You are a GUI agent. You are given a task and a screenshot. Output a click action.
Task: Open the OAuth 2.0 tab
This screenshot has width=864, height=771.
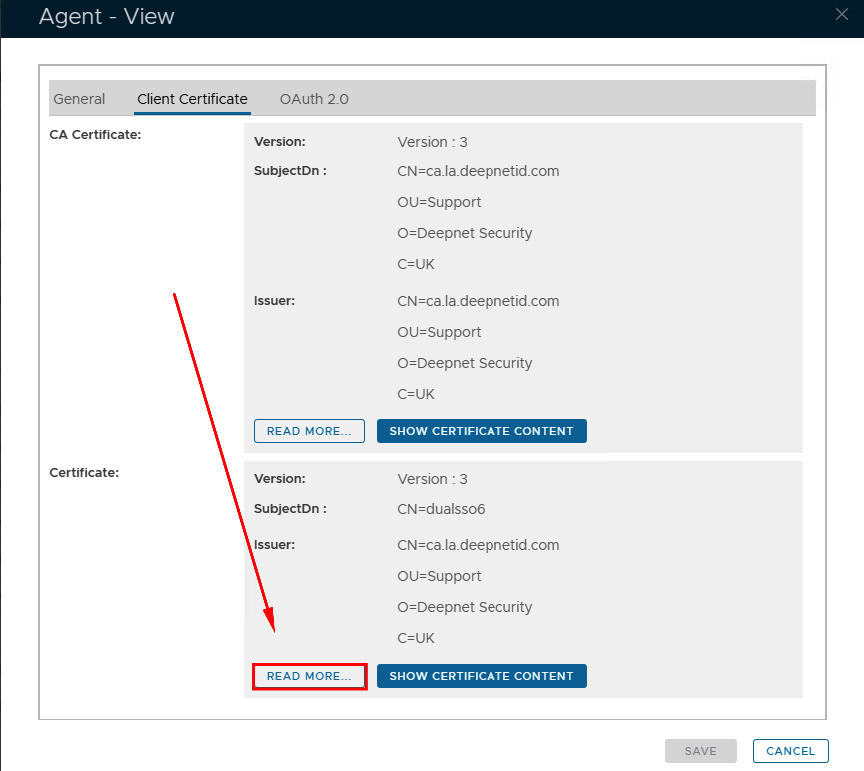314,99
